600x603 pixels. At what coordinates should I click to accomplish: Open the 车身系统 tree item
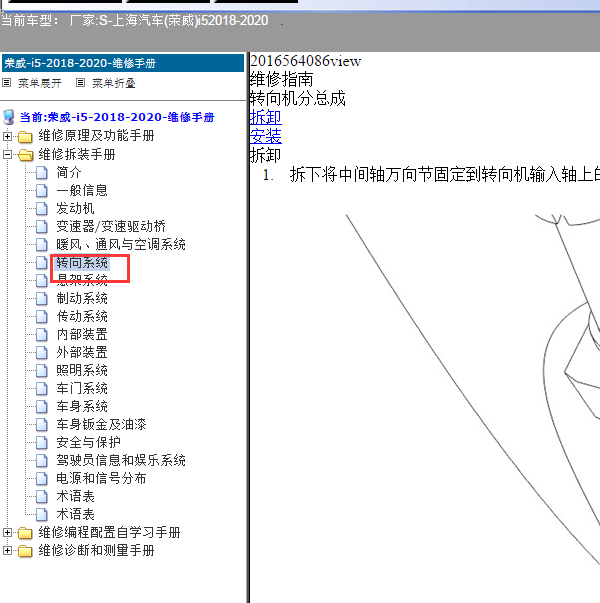click(82, 406)
